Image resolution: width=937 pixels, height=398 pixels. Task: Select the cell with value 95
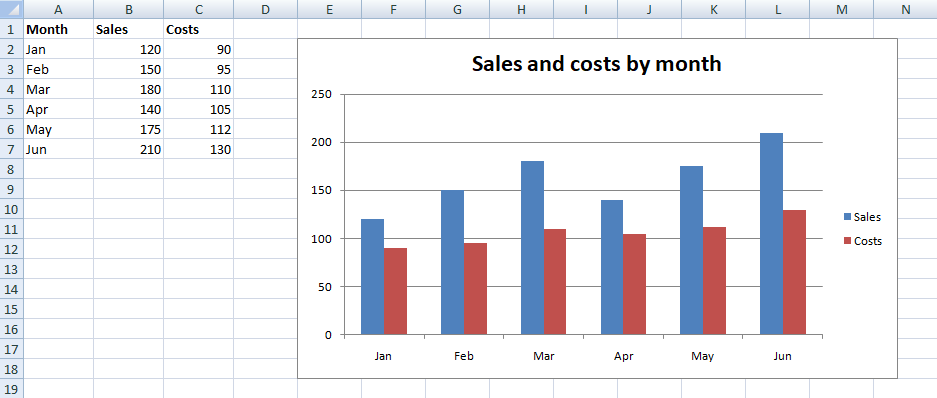(x=198, y=69)
